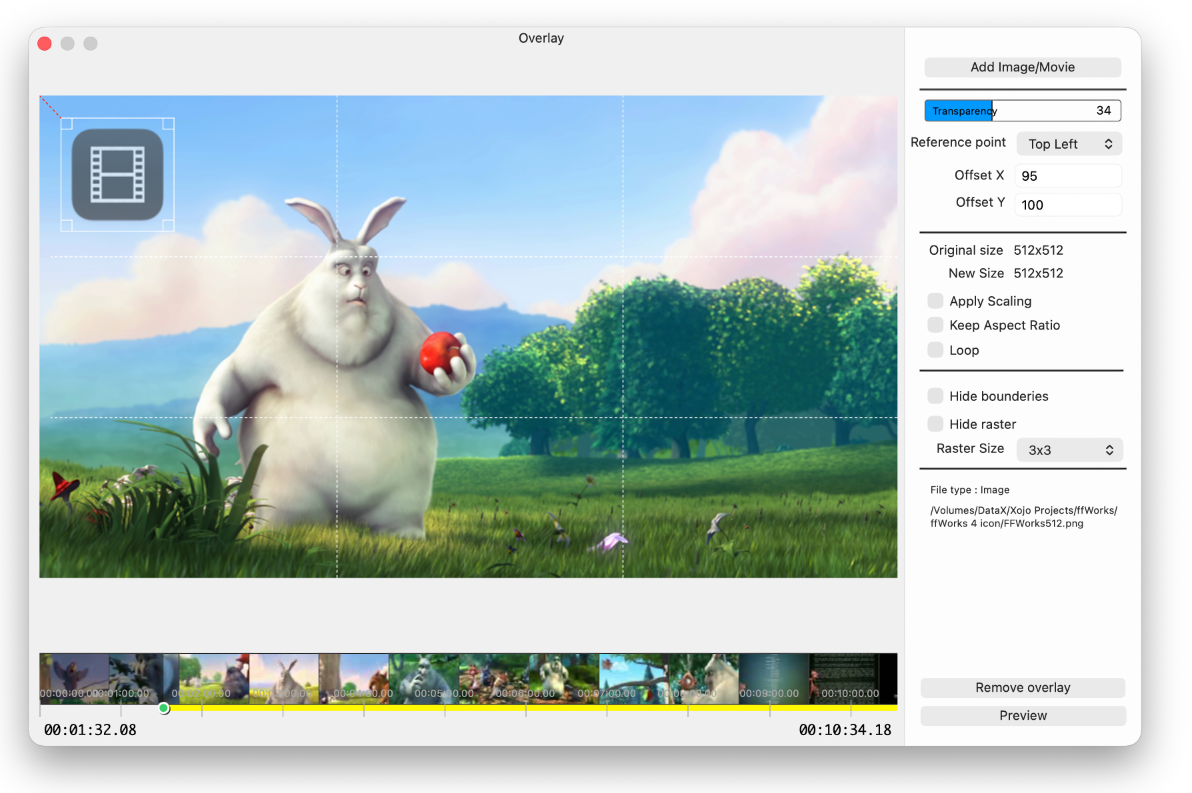Viewport: 1192px width, 793px height.
Task: Click the Preview button
Action: point(1022,715)
